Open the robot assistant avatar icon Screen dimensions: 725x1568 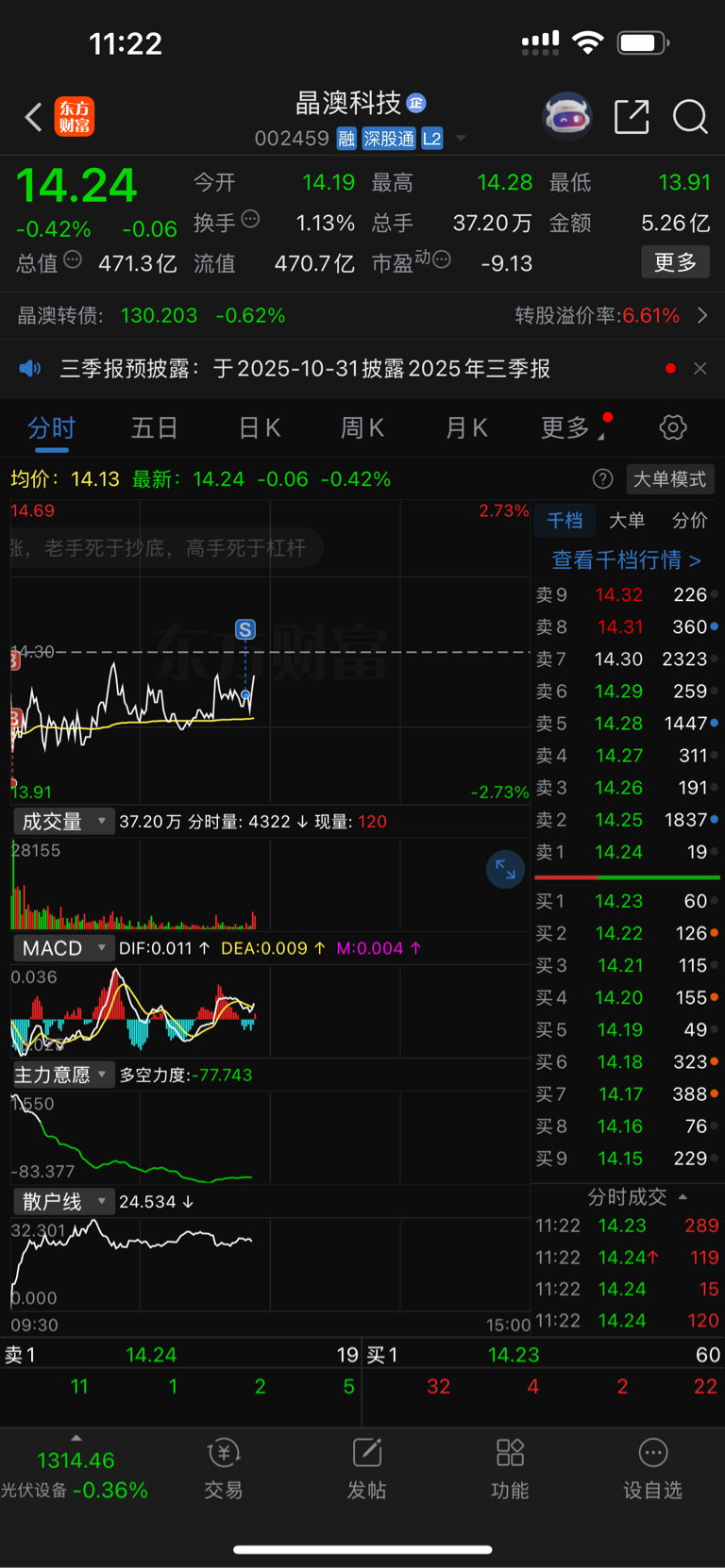click(x=567, y=117)
